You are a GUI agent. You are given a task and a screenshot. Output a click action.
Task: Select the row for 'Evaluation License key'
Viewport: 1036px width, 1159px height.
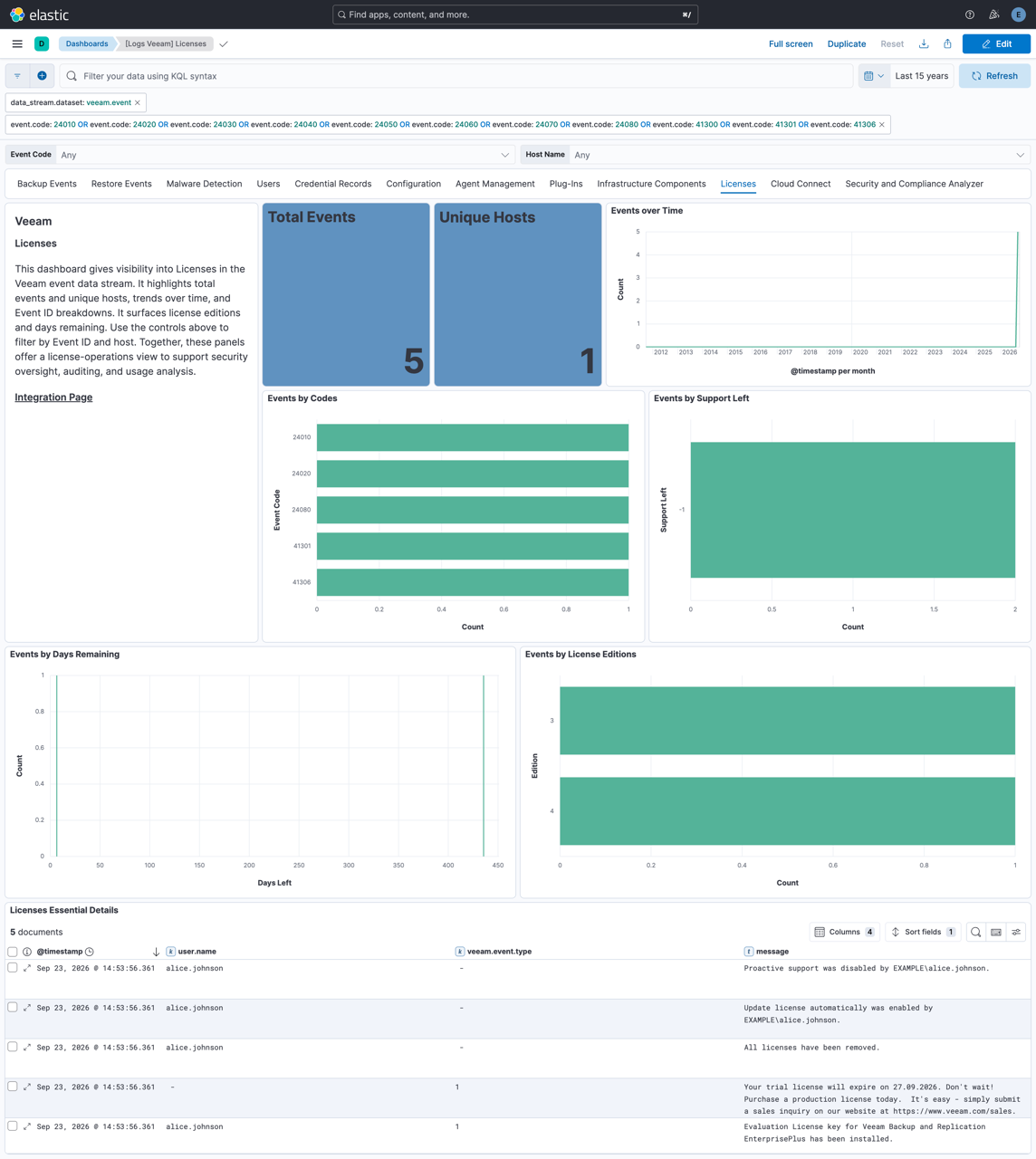13,1126
